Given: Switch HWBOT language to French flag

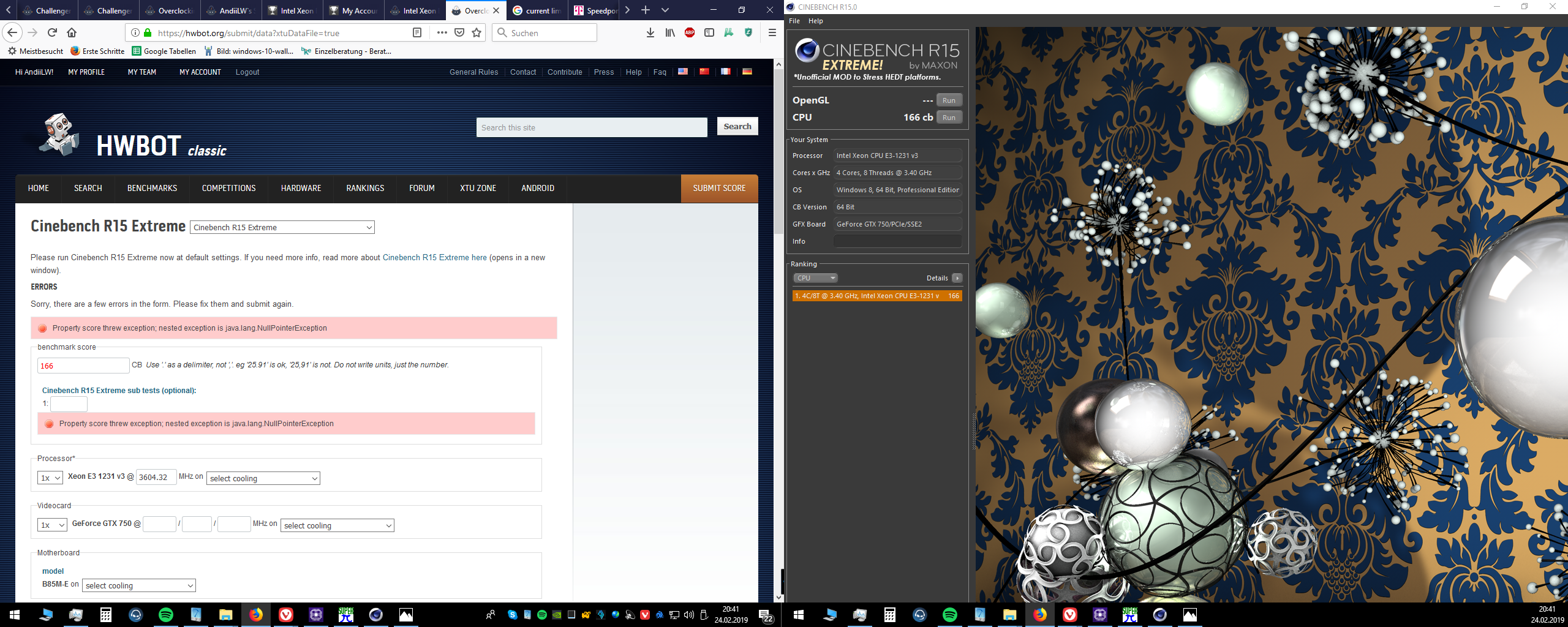Looking at the screenshot, I should coord(726,72).
